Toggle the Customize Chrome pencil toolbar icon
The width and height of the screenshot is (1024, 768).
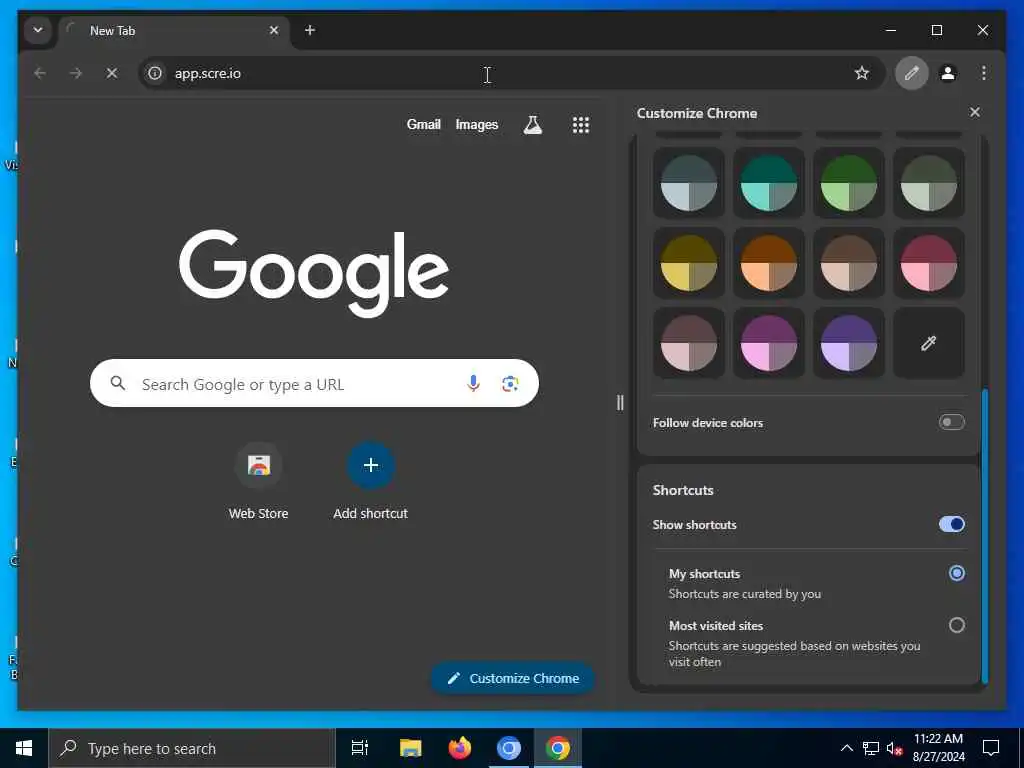(x=912, y=73)
